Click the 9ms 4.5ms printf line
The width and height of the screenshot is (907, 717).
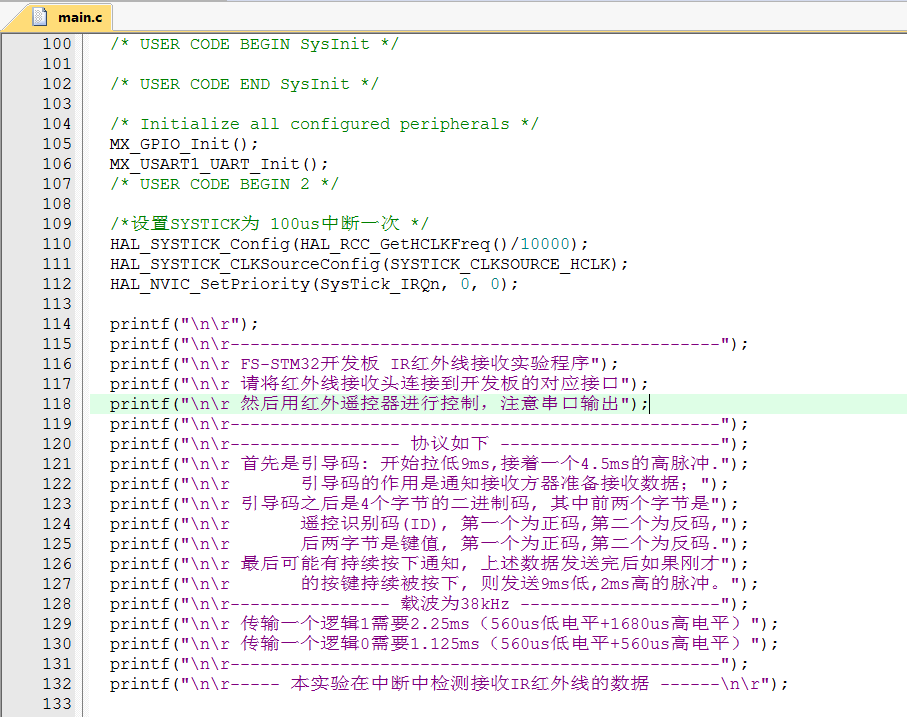coord(429,464)
